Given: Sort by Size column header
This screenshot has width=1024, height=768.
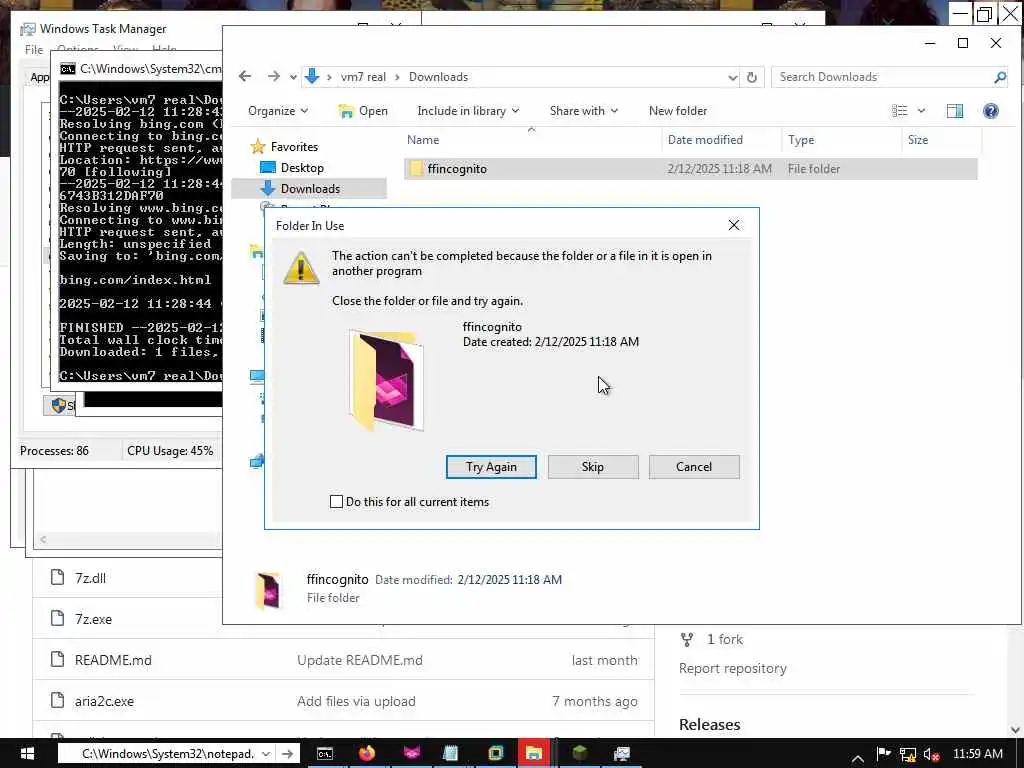Looking at the screenshot, I should pyautogui.click(x=941, y=140).
